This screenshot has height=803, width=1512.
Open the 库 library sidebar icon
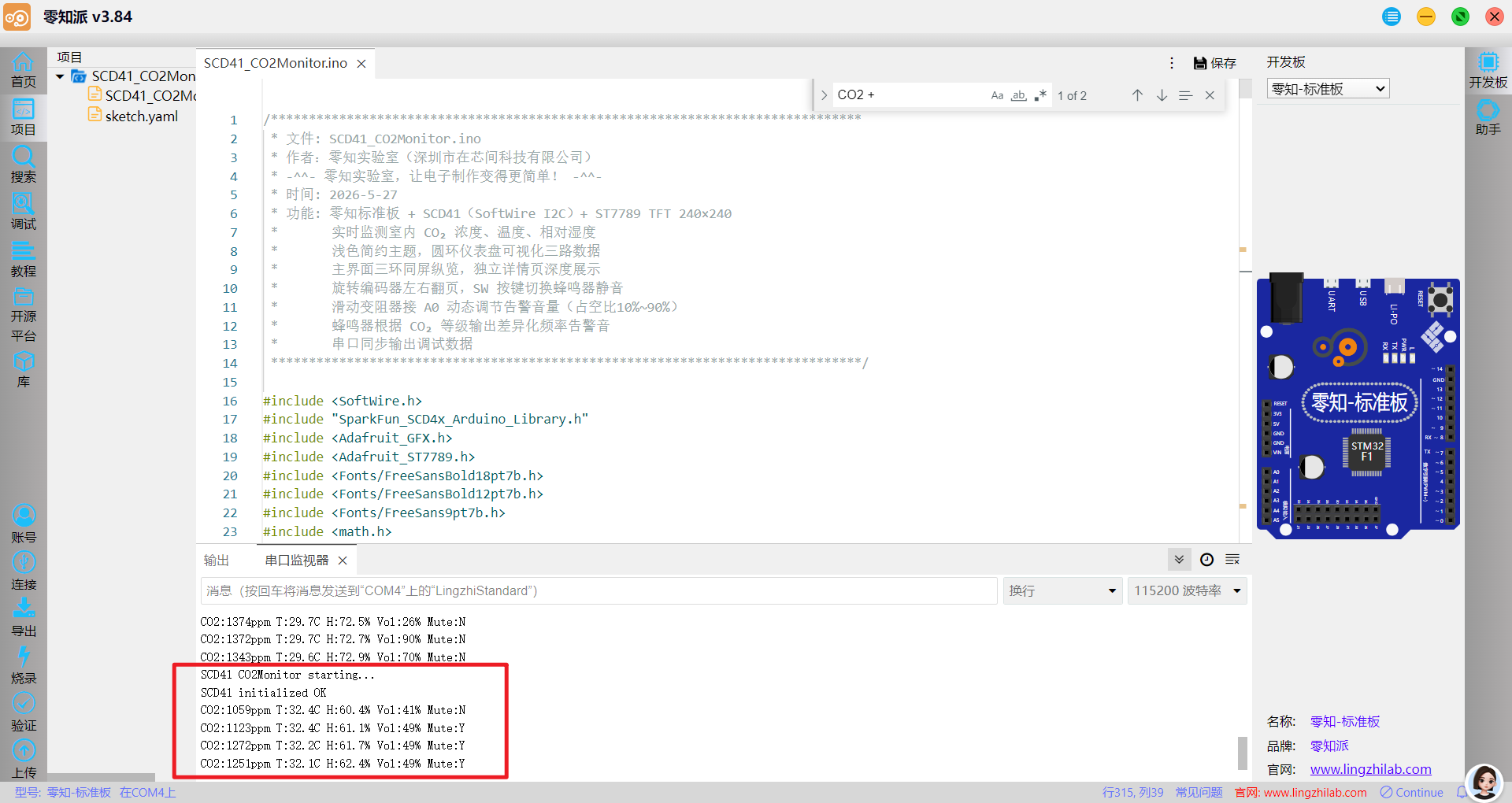point(23,369)
